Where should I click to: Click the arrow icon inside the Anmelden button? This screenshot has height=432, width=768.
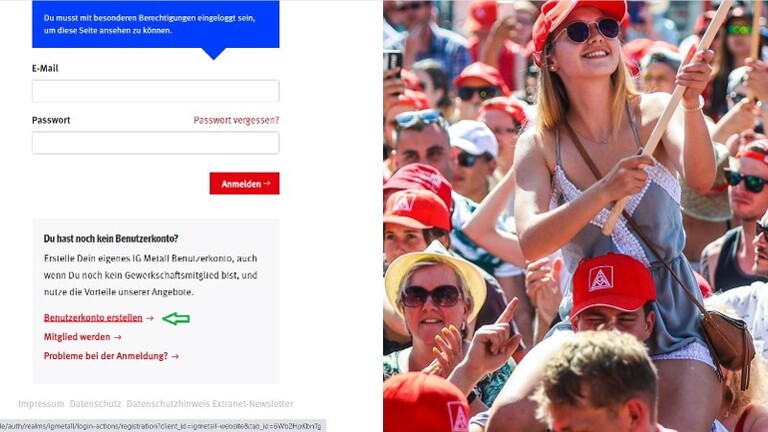click(x=267, y=184)
